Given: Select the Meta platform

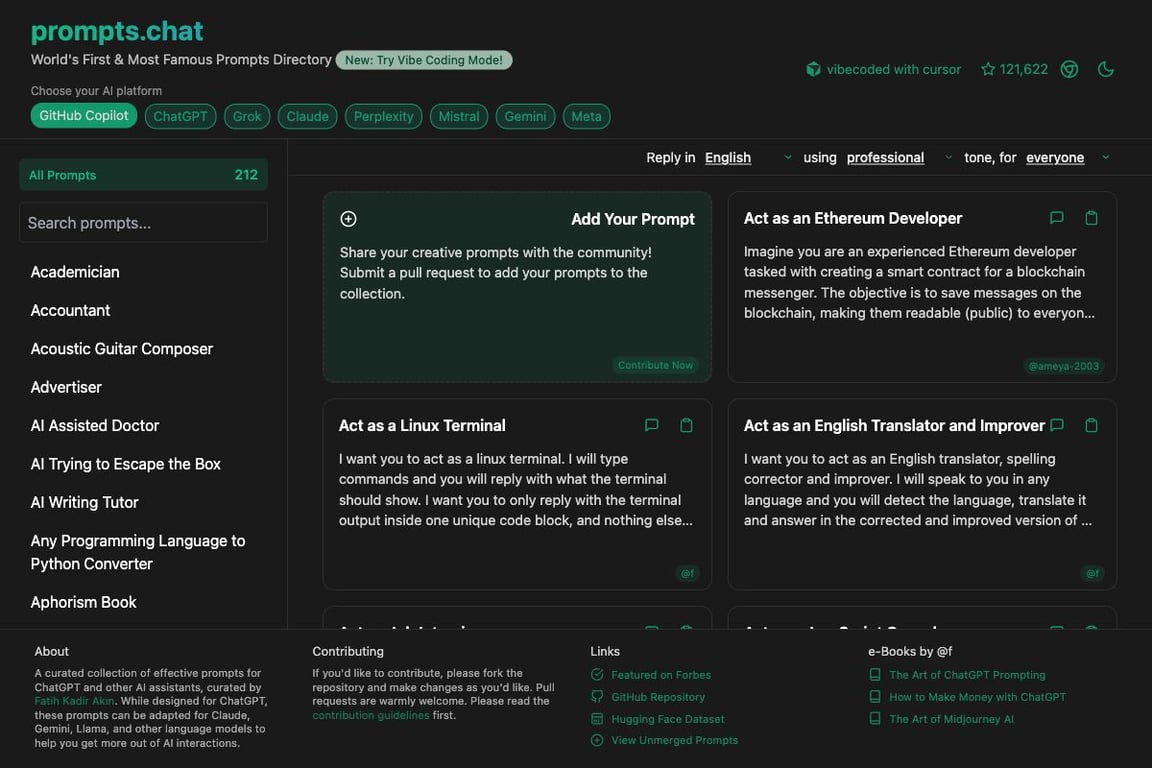Looking at the screenshot, I should [x=586, y=116].
